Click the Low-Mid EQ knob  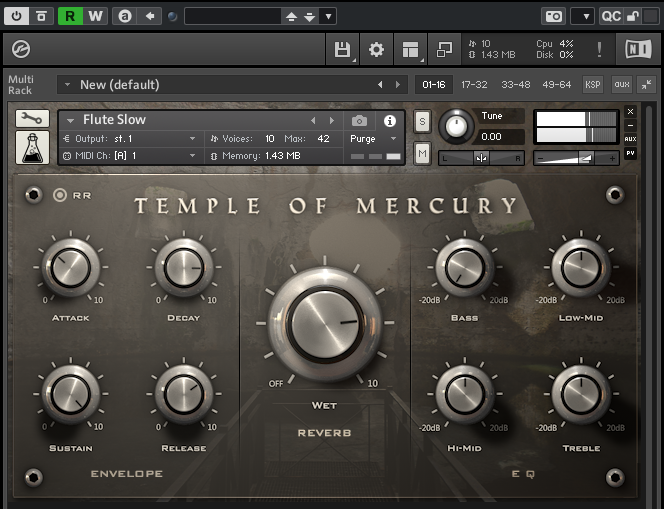[x=581, y=268]
